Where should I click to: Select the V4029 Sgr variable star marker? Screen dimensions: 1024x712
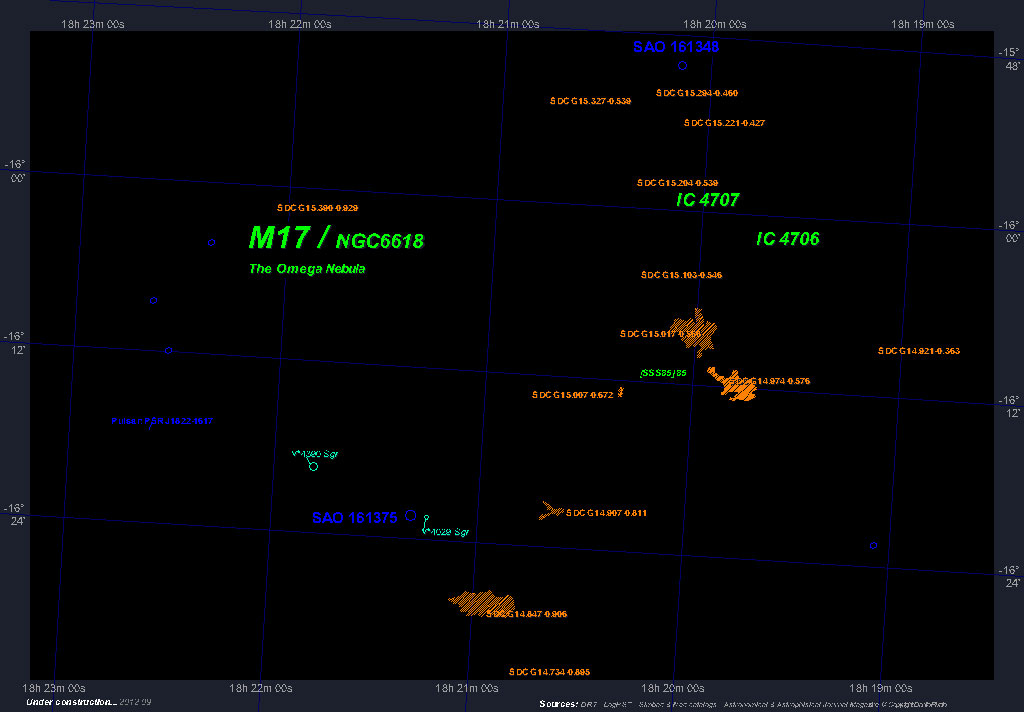pyautogui.click(x=426, y=518)
